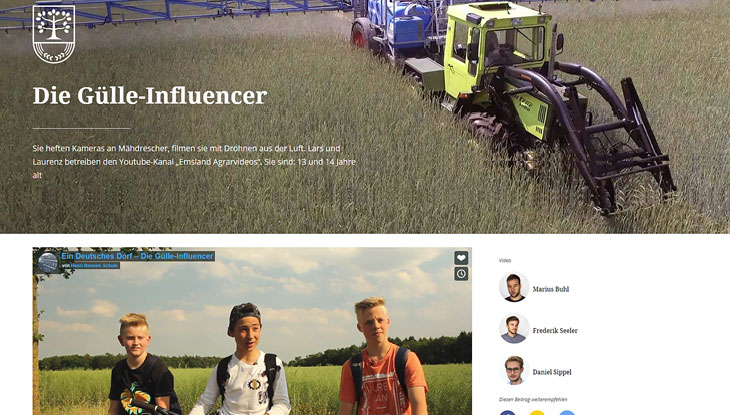Open author link Frederik Seeler
Image resolution: width=730 pixels, height=415 pixels.
pos(555,331)
